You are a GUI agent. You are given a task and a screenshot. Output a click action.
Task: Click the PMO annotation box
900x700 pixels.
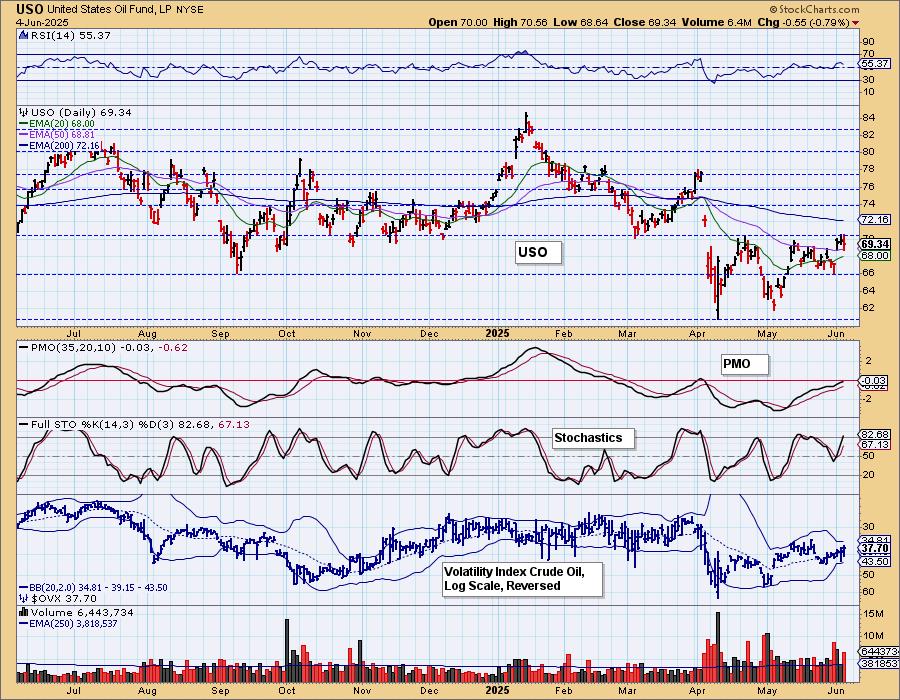point(744,364)
